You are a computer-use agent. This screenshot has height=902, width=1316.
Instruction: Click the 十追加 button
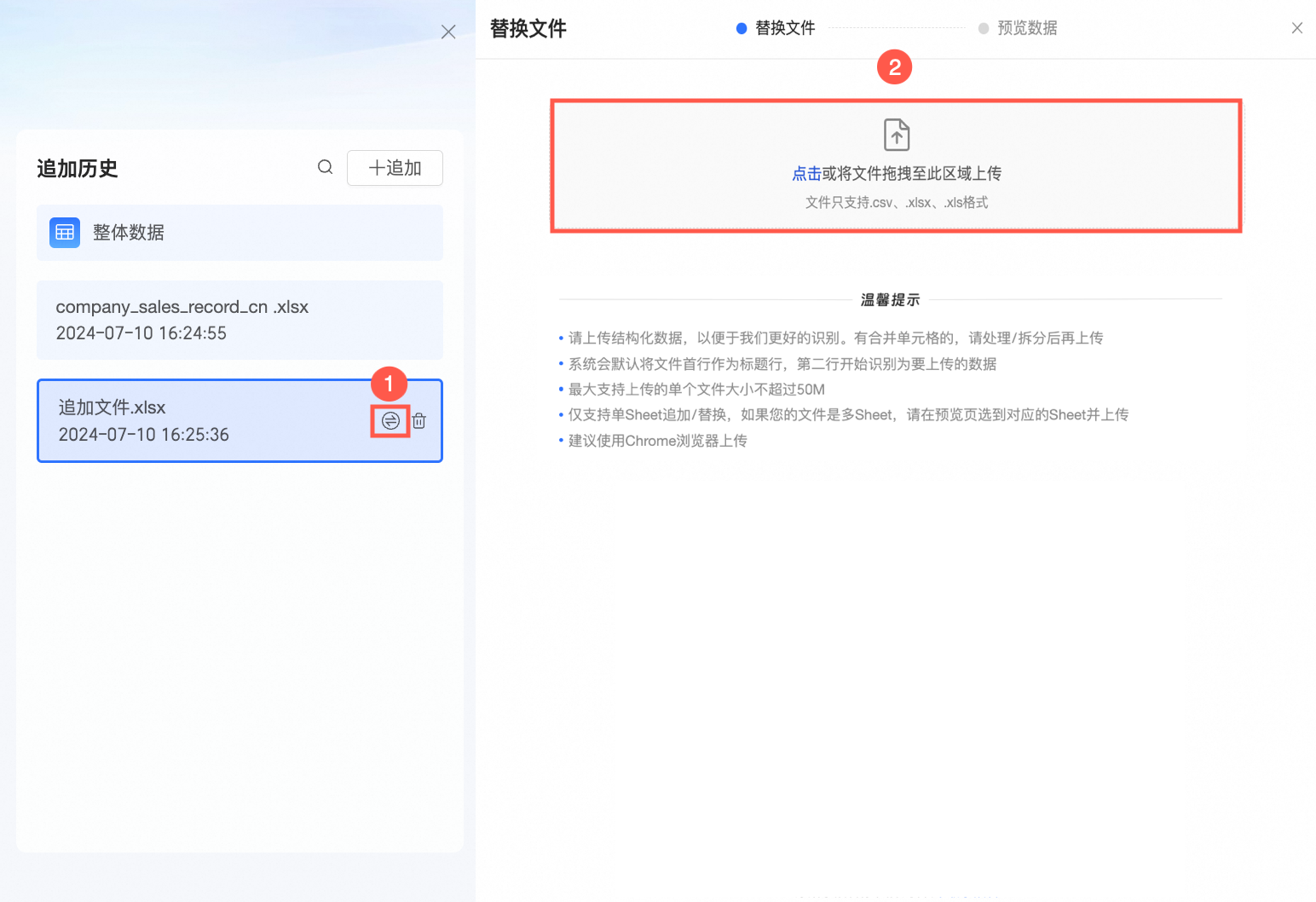tap(395, 168)
